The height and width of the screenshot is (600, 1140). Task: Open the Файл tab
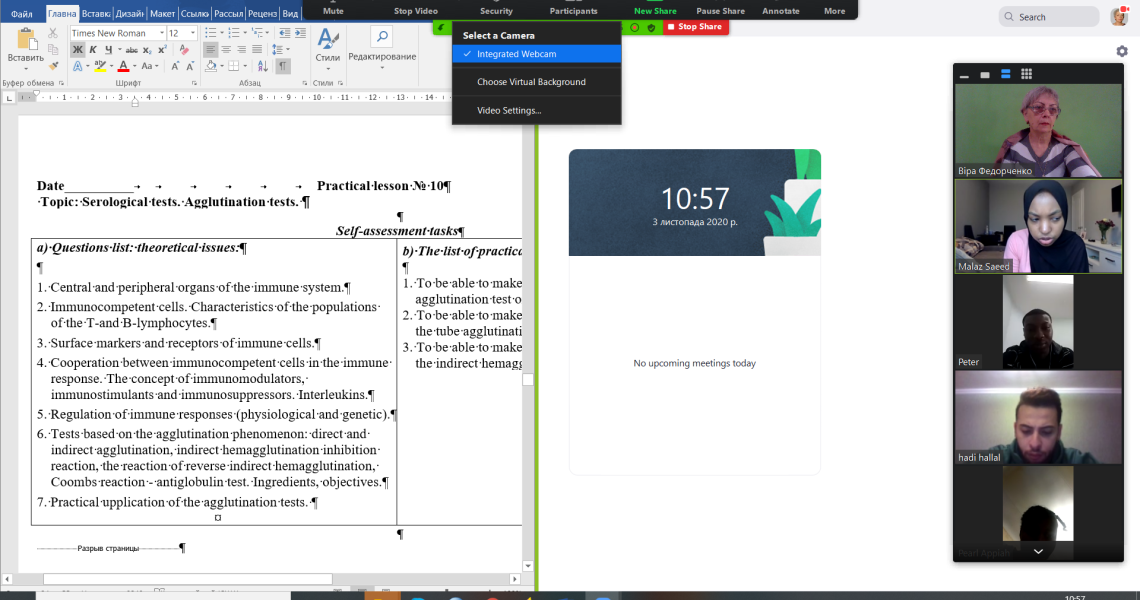(22, 14)
